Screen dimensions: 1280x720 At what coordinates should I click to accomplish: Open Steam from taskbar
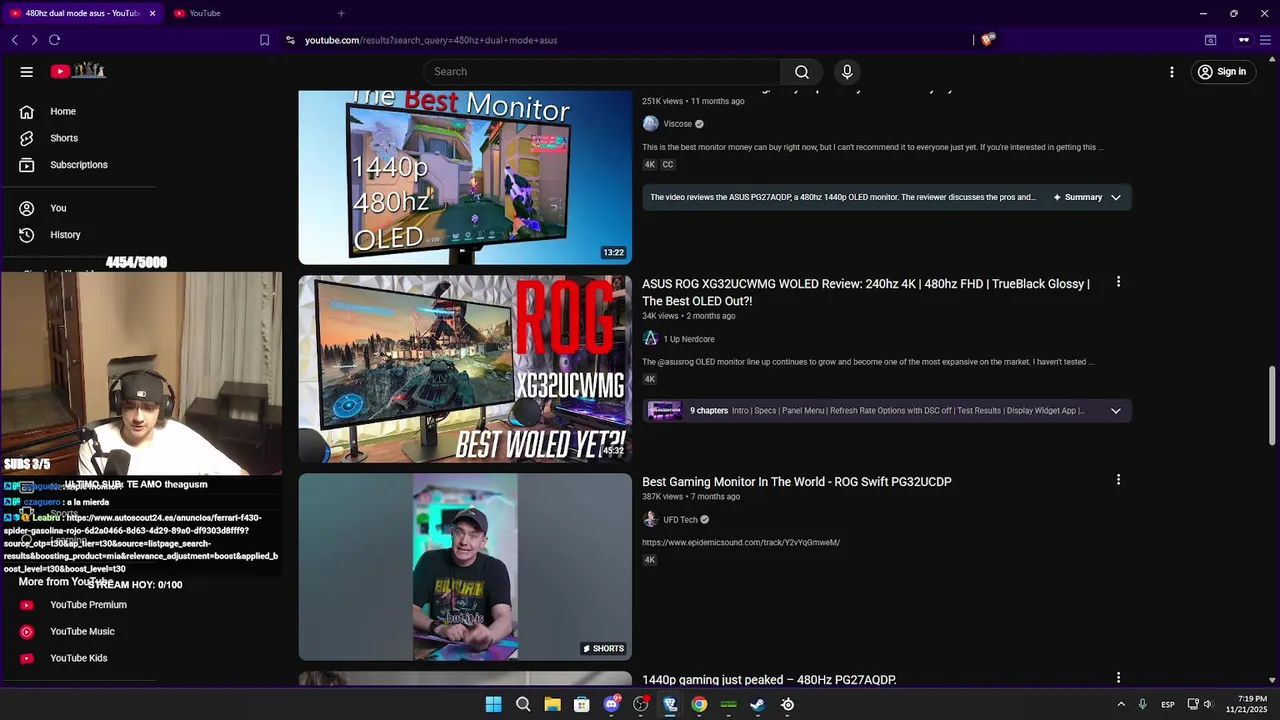pos(758,705)
